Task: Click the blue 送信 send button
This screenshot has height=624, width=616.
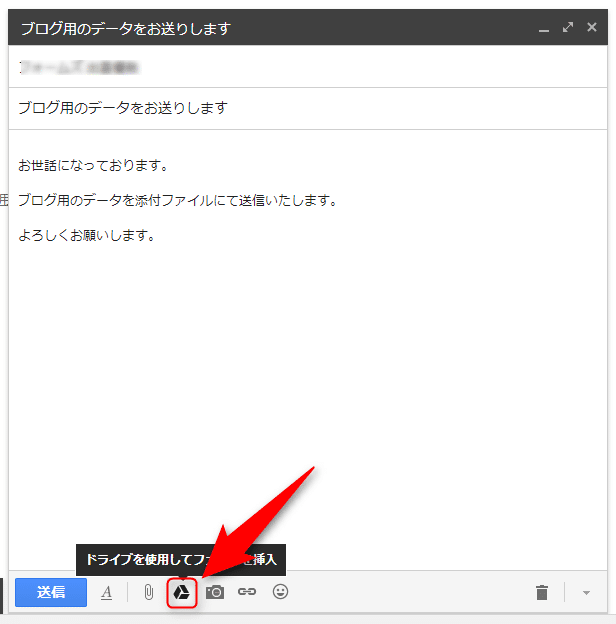Action: 51,592
